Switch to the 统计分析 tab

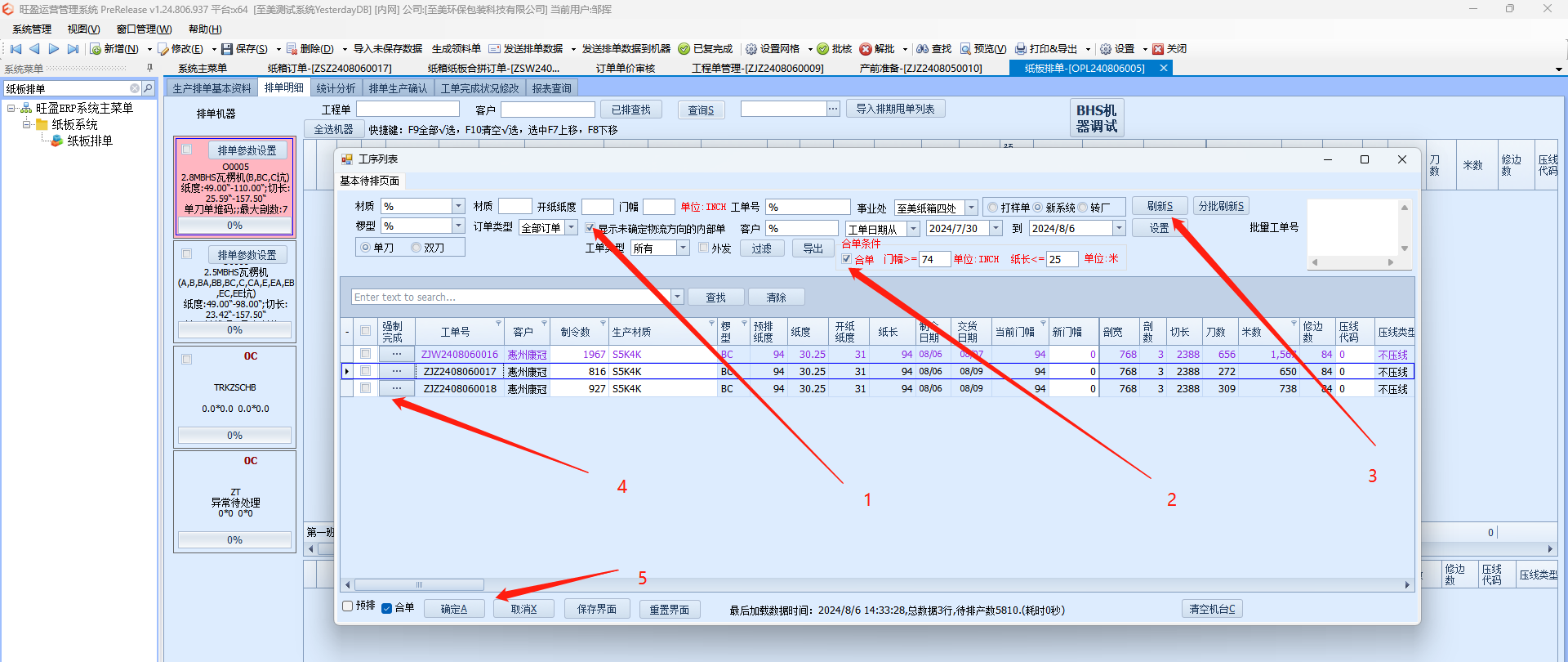click(x=336, y=88)
